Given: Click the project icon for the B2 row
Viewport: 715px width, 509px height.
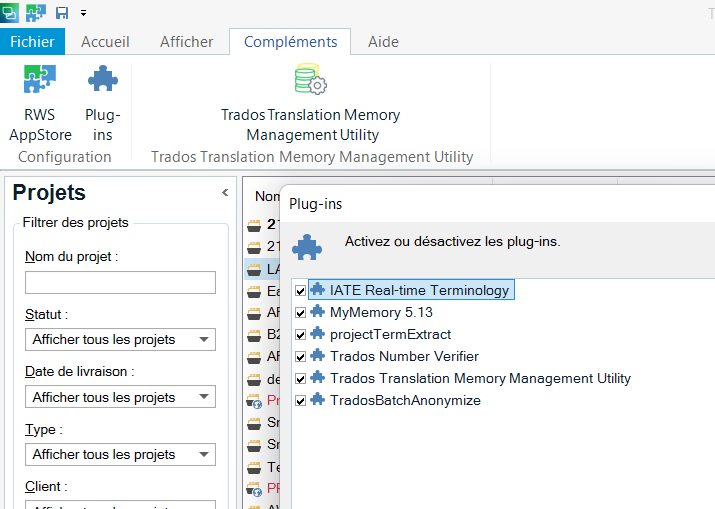Looking at the screenshot, I should point(254,335).
